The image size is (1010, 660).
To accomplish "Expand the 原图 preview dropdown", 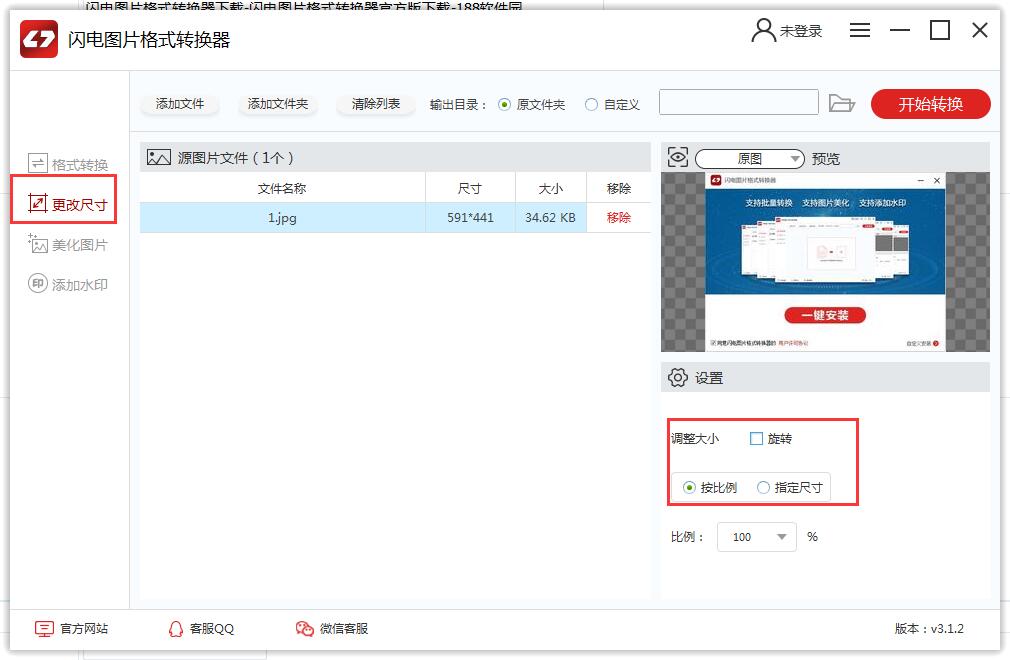I will pos(750,159).
